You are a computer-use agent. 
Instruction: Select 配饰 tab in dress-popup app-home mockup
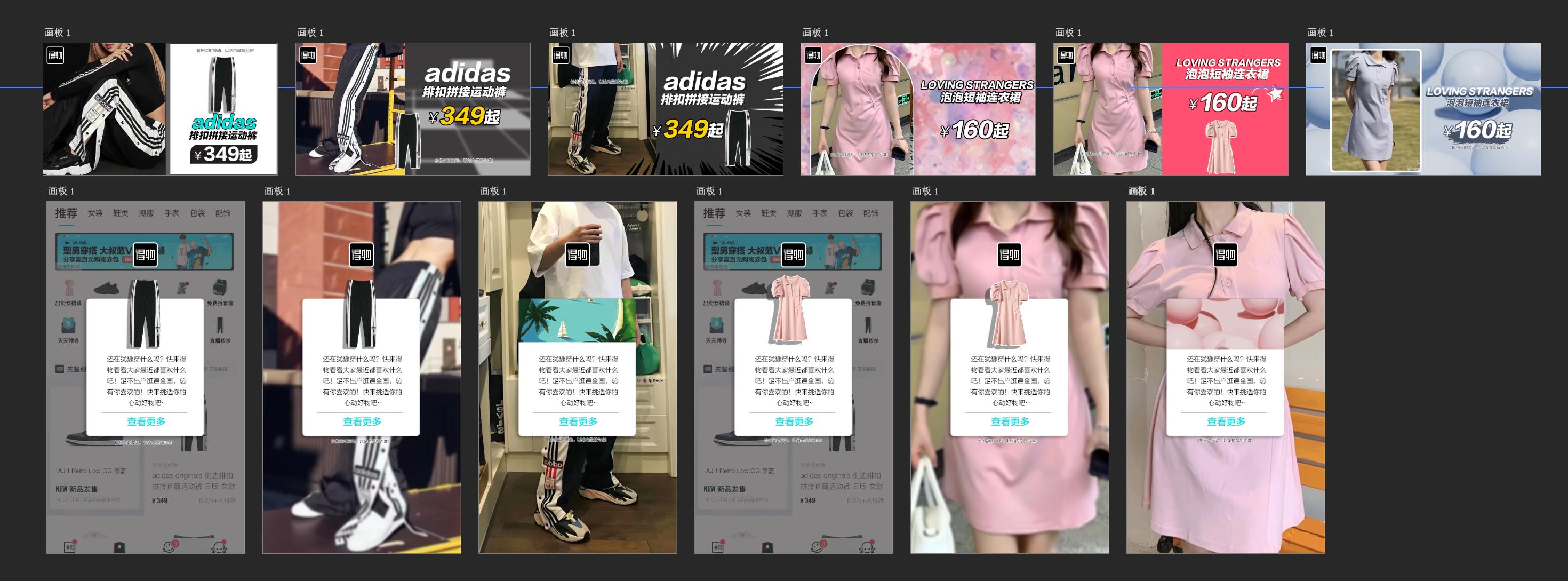(871, 213)
